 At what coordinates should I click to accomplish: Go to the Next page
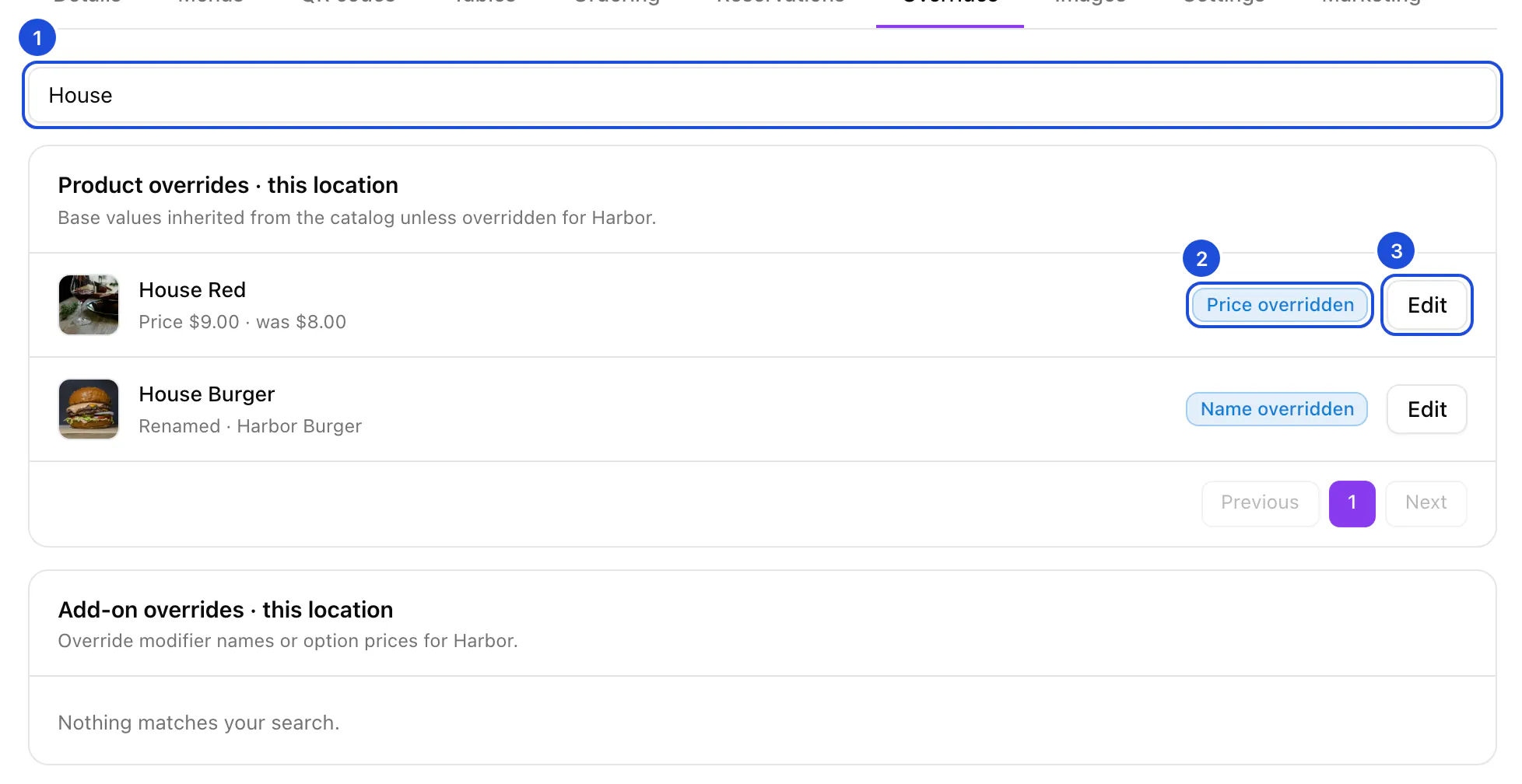[x=1426, y=503]
